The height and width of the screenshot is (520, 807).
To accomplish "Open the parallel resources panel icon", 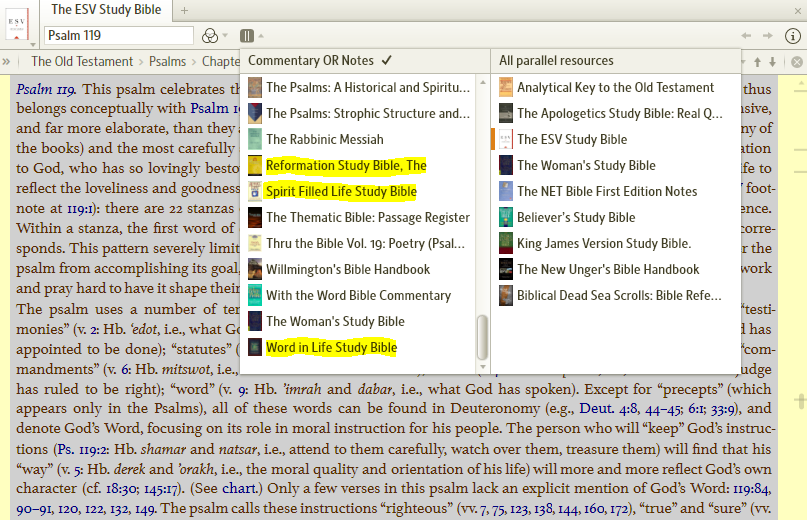I will [247, 36].
